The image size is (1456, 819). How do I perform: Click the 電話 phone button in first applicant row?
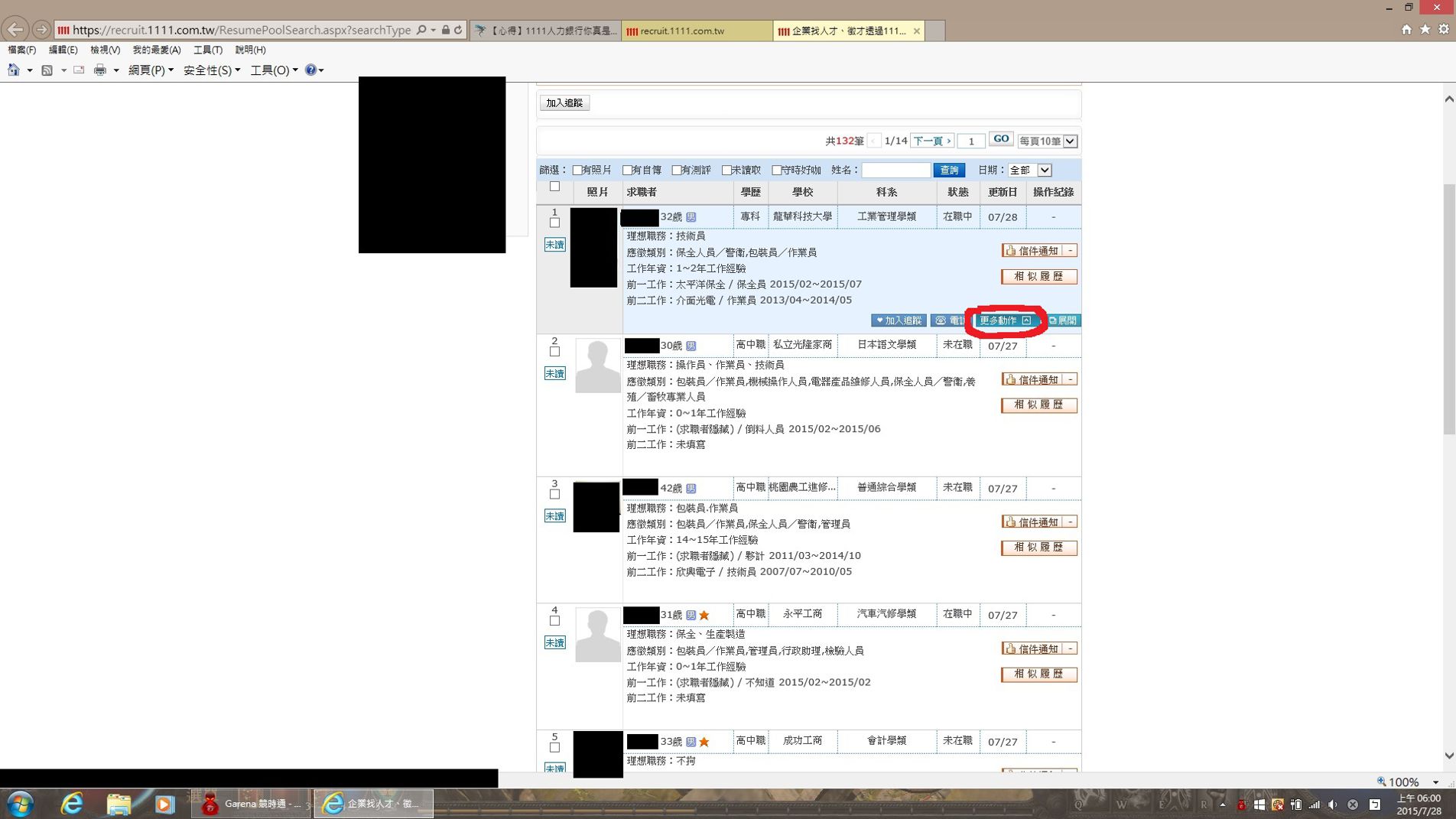click(x=951, y=320)
